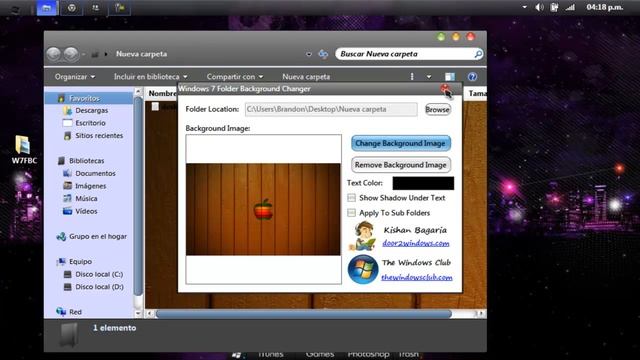The width and height of the screenshot is (640, 360).
Task: Click the refresh icon beside the address bar
Action: [323, 54]
